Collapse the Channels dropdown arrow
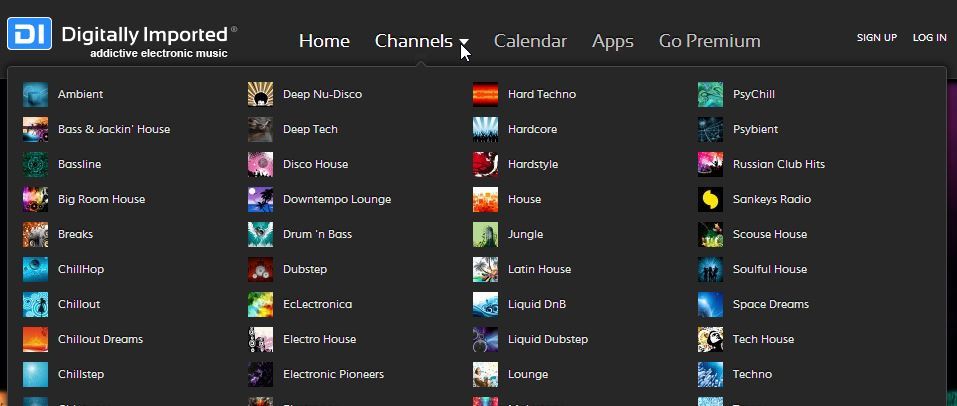Screen dimensions: 957x406 tap(464, 42)
